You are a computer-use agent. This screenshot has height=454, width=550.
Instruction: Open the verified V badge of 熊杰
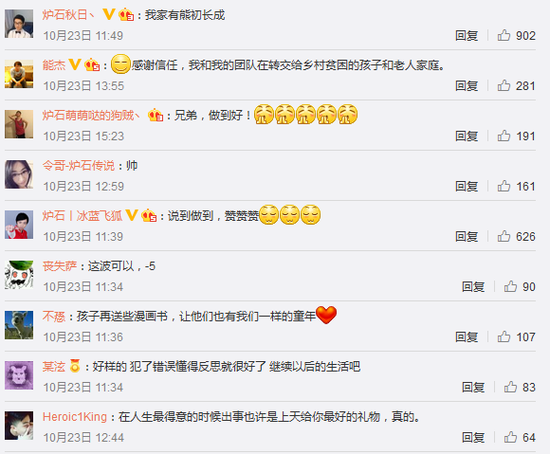pyautogui.click(x=75, y=65)
